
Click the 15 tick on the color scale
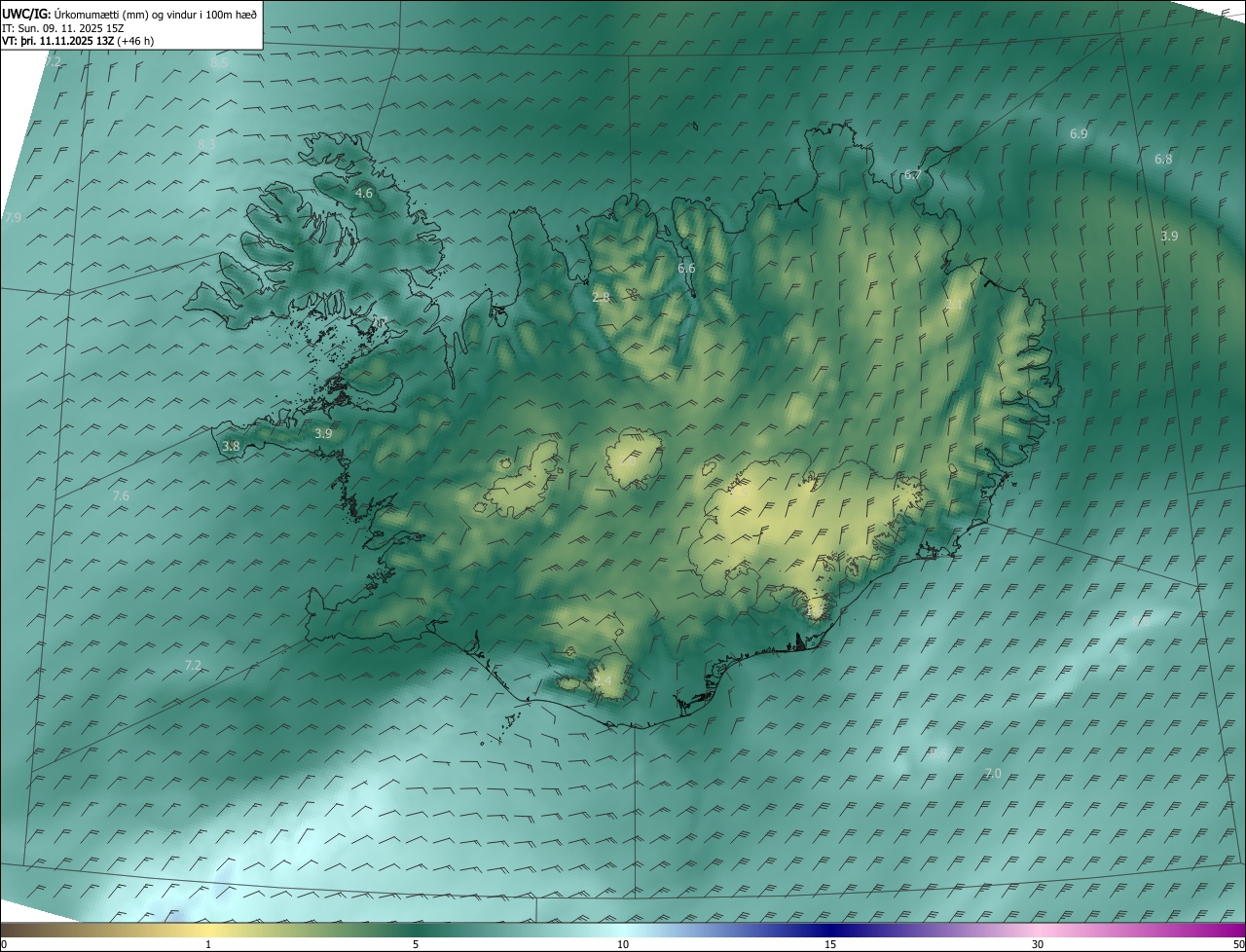pos(830,944)
